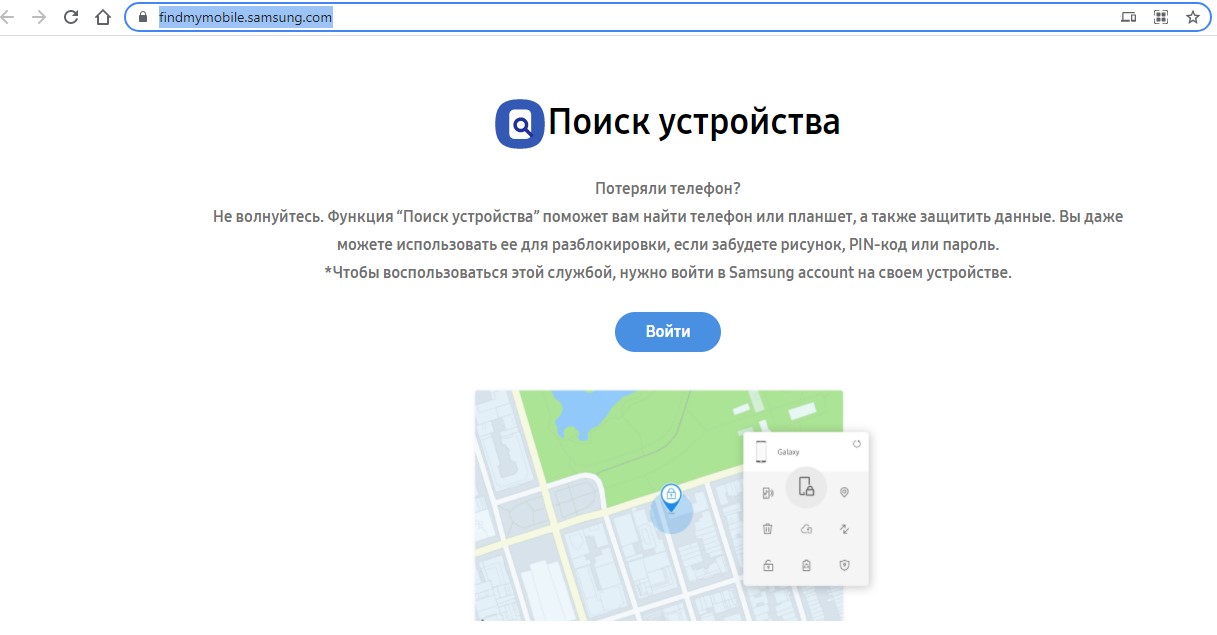
Task: Erase data with the trash icon
Action: click(767, 529)
